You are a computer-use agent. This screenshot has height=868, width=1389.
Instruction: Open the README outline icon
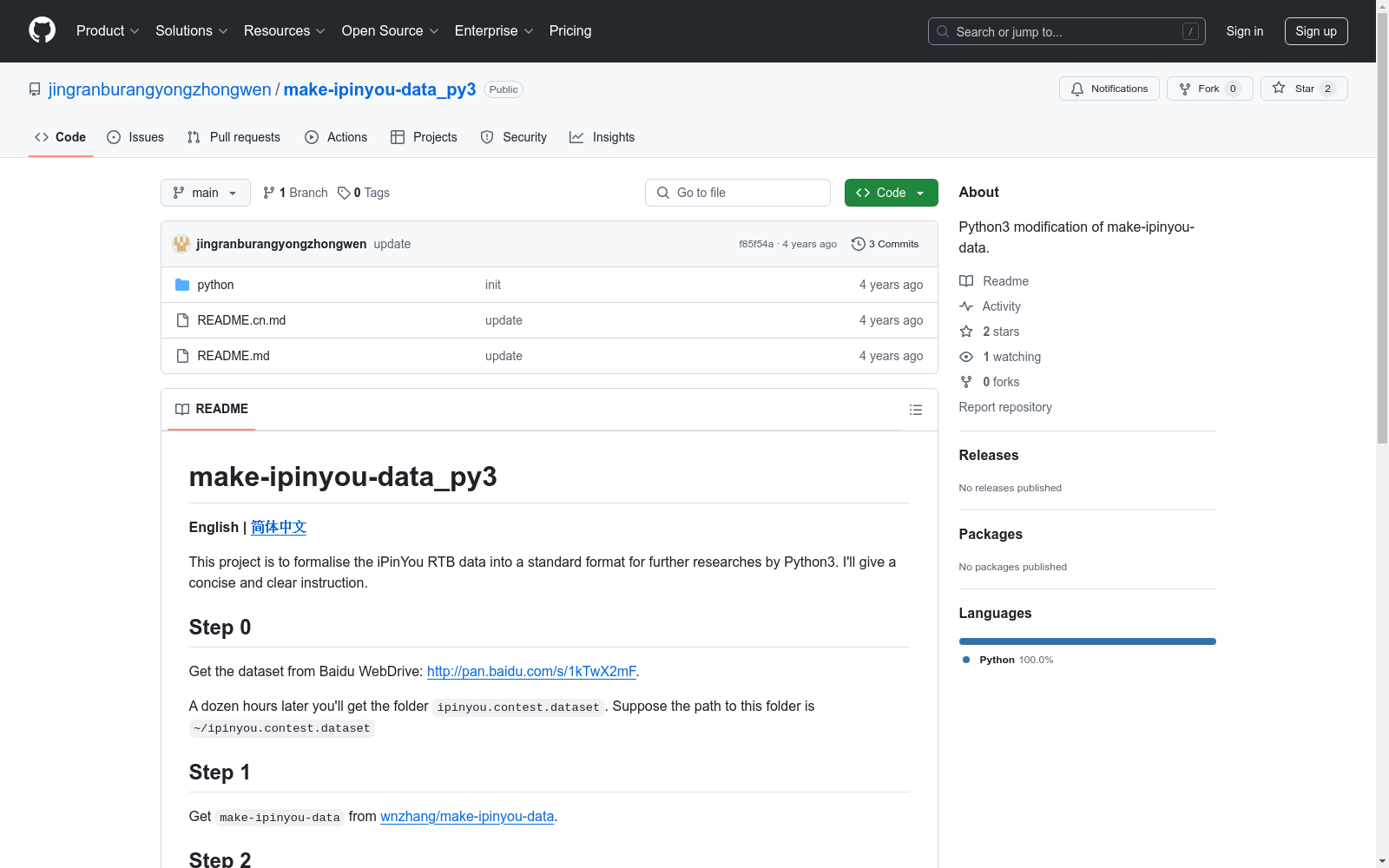(915, 410)
